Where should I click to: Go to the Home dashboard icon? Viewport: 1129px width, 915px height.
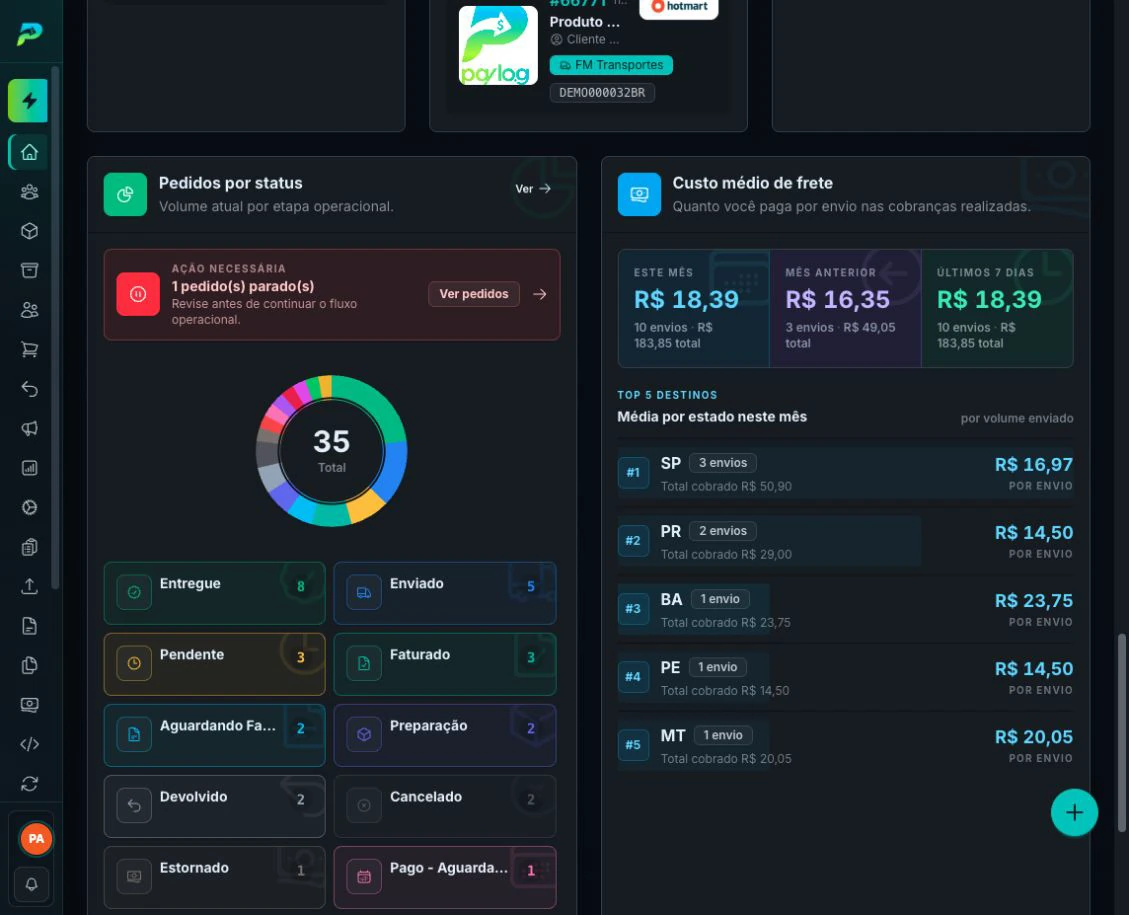tap(29, 152)
